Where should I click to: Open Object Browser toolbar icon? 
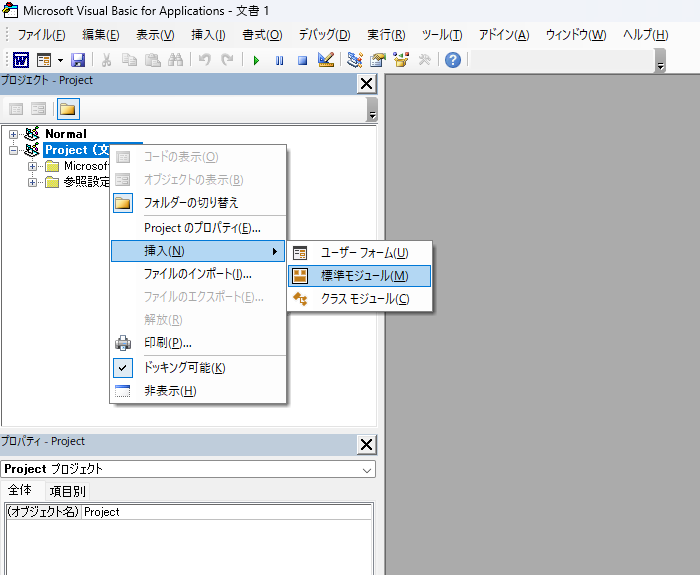(x=401, y=59)
